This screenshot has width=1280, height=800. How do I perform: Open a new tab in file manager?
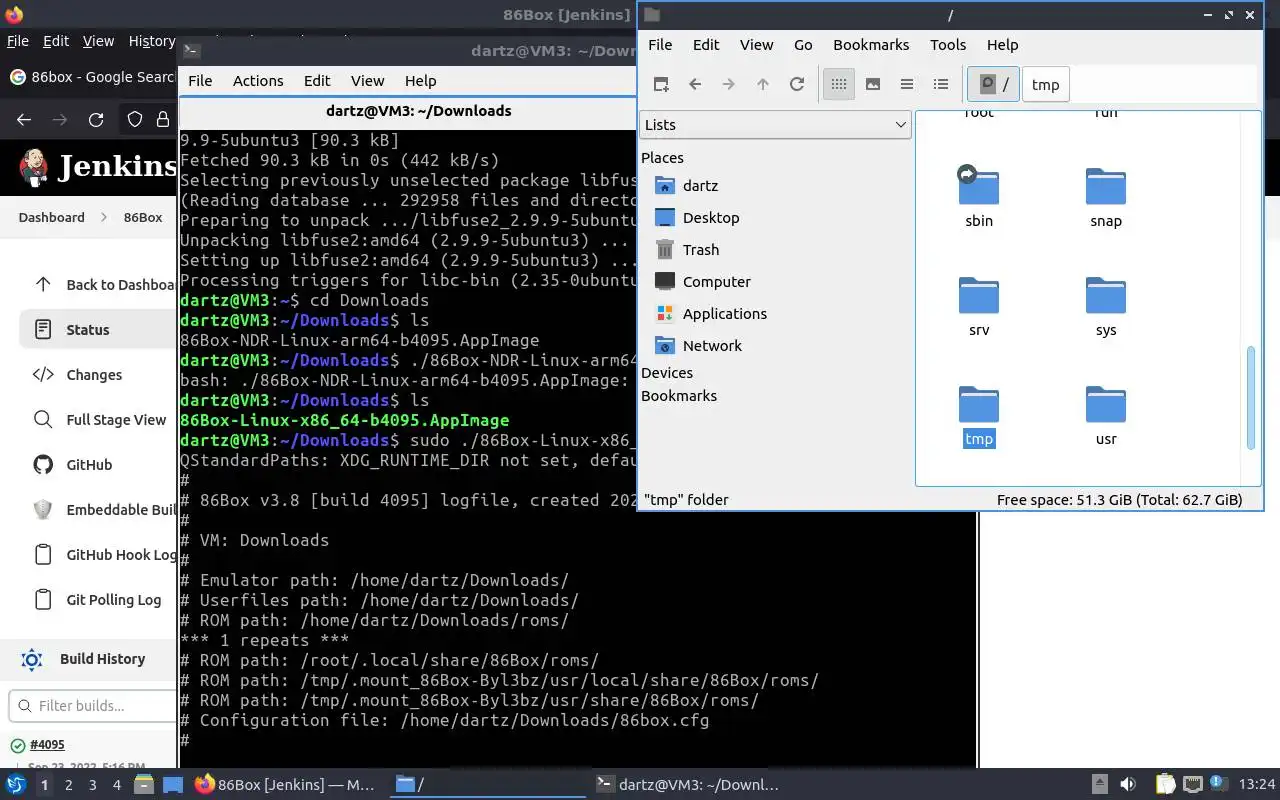(661, 84)
